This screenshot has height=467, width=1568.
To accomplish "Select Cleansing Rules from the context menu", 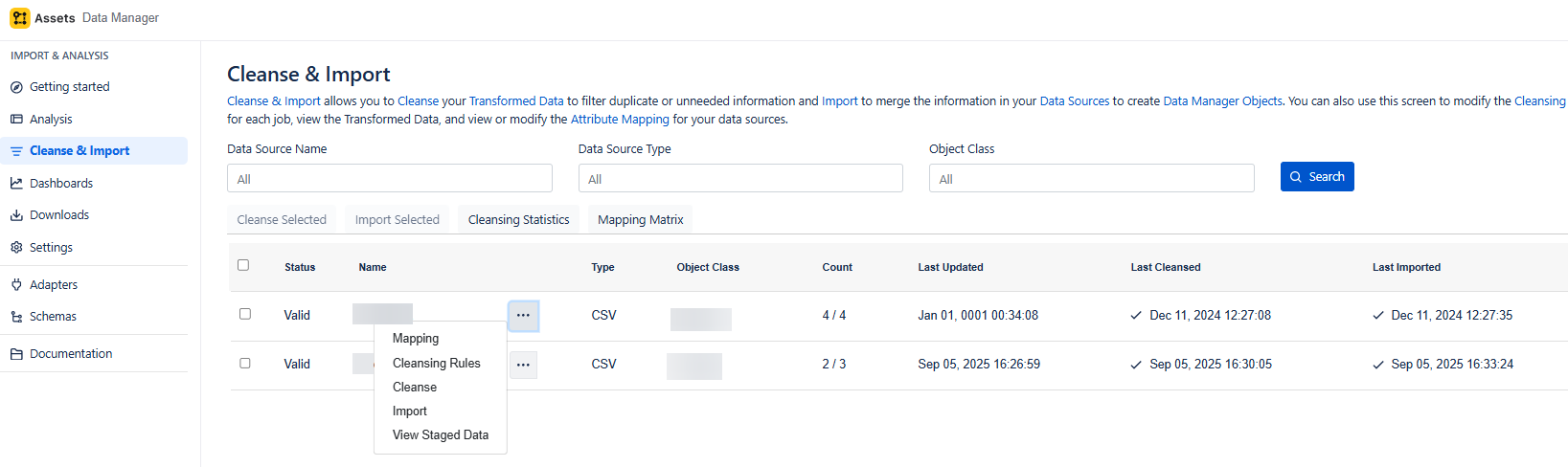I will tap(436, 364).
